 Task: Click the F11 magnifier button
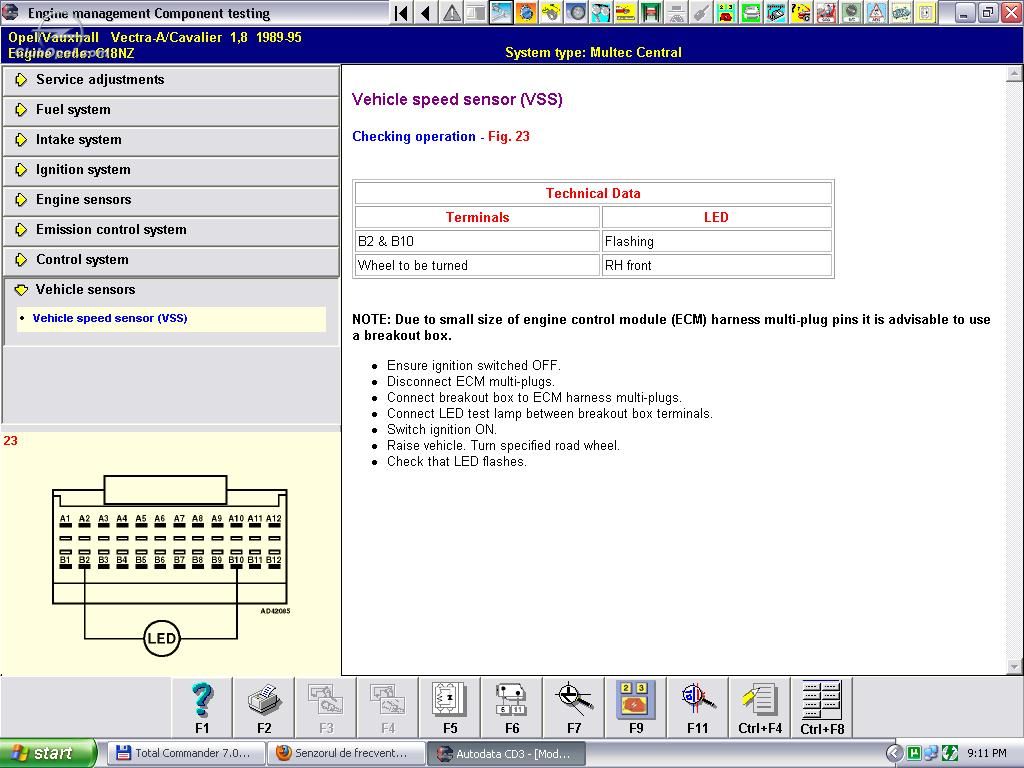coord(697,707)
